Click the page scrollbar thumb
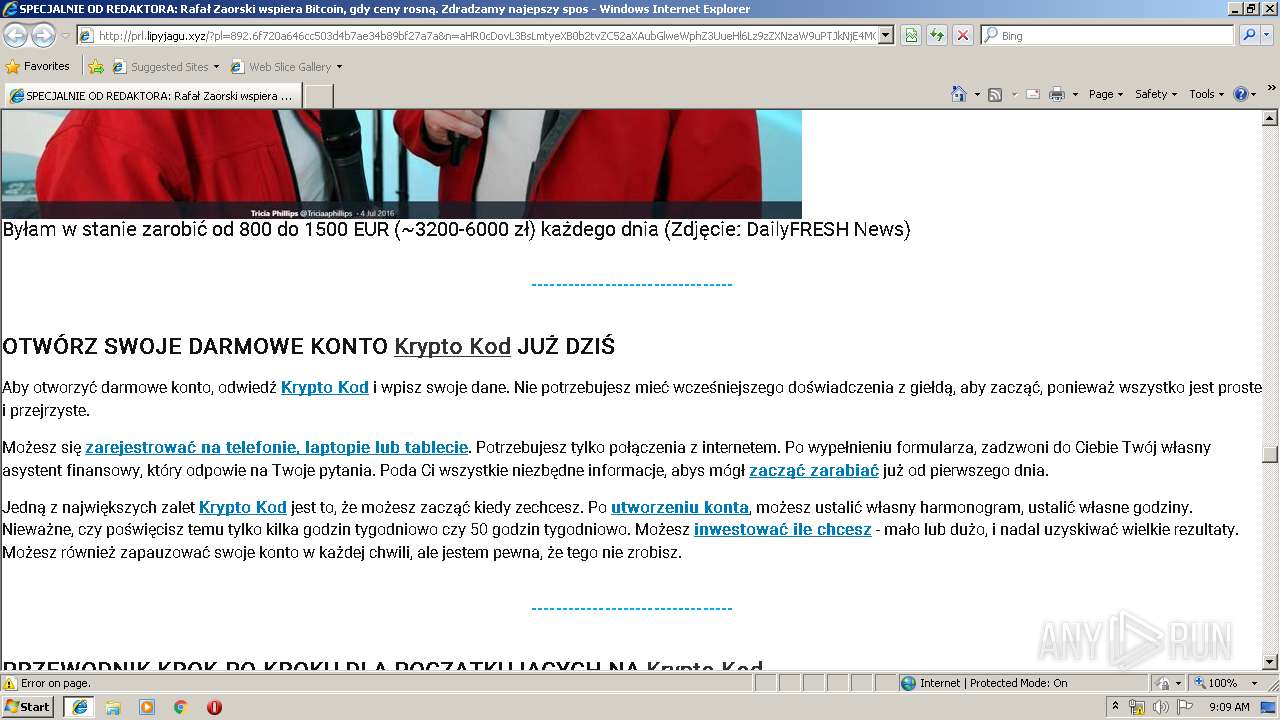The width and height of the screenshot is (1280, 720). click(x=1270, y=454)
